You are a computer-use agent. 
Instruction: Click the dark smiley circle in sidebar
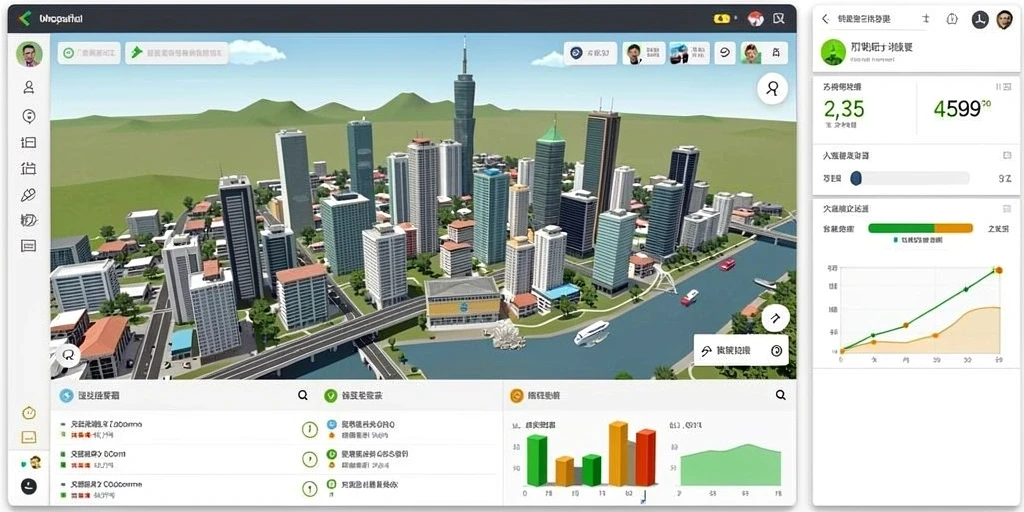29,486
